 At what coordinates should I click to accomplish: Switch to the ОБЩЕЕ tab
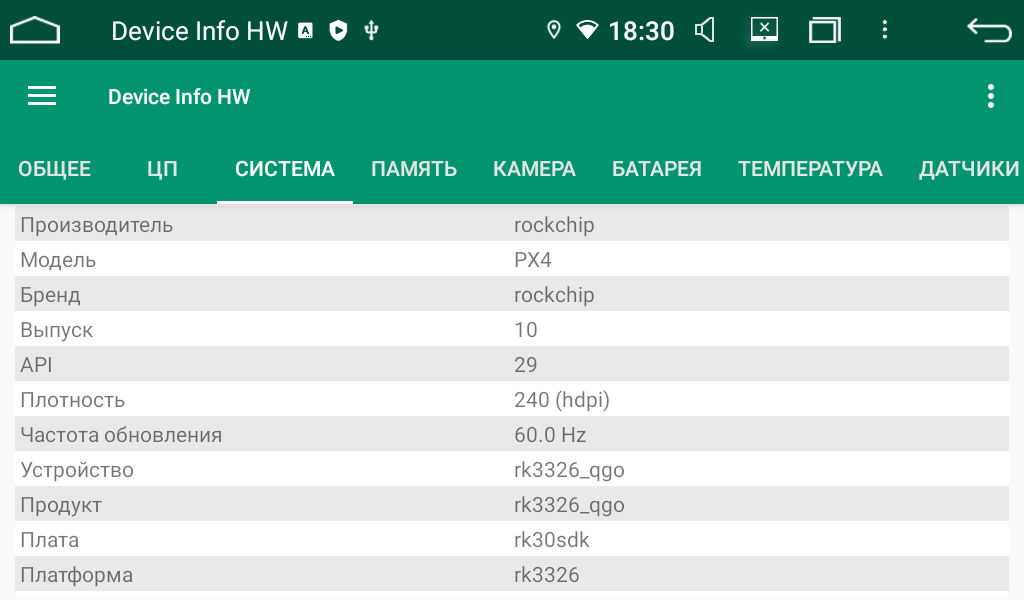54,169
